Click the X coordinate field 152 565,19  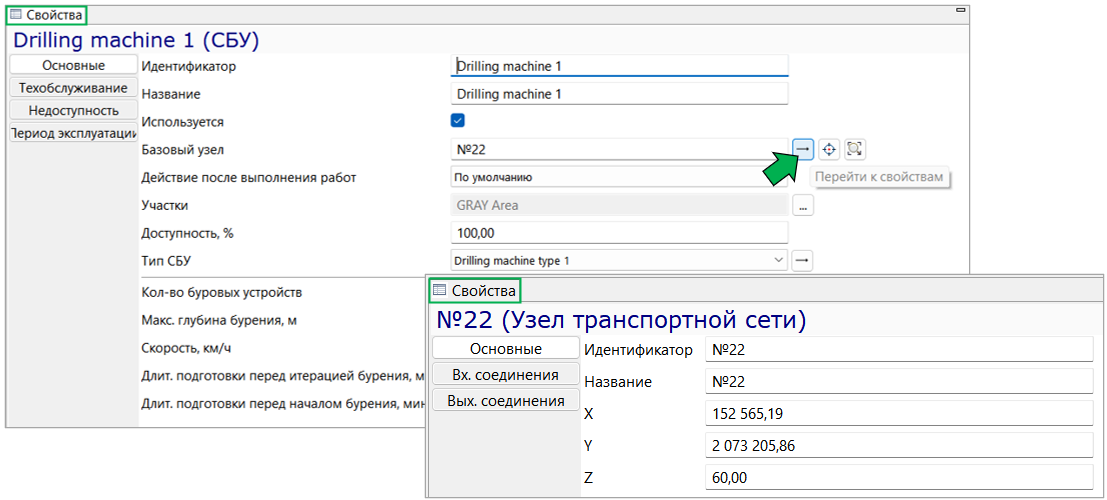point(899,414)
